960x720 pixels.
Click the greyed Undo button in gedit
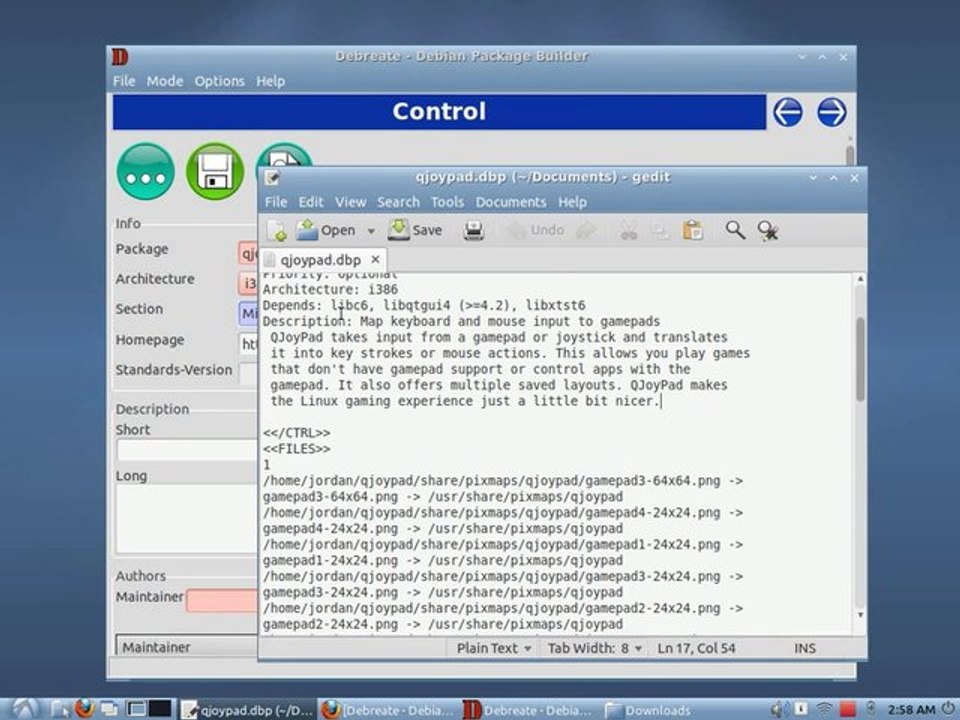coord(535,231)
